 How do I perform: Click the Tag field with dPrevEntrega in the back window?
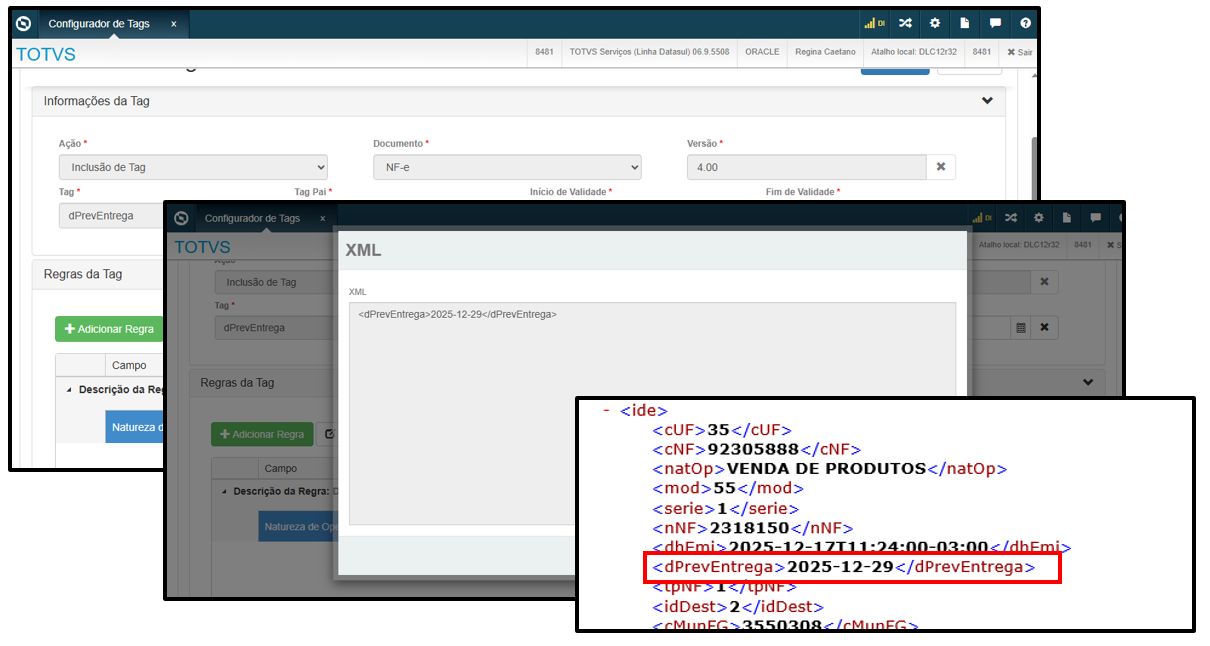110,216
